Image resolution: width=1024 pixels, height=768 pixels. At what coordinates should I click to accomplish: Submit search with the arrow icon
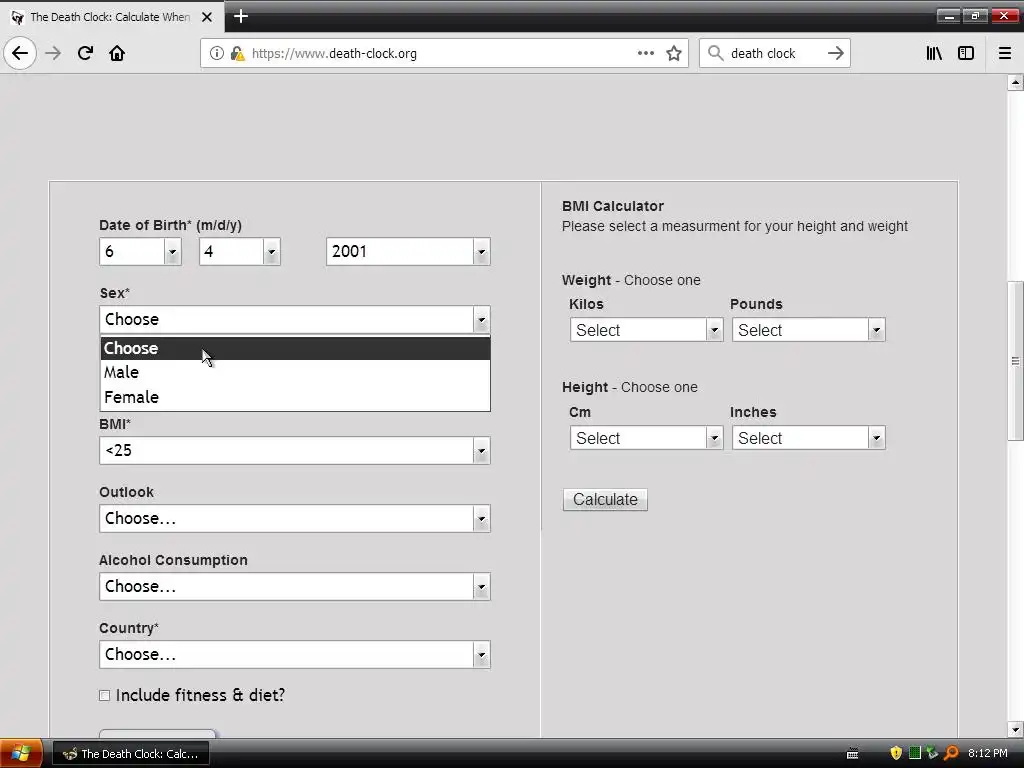point(835,53)
